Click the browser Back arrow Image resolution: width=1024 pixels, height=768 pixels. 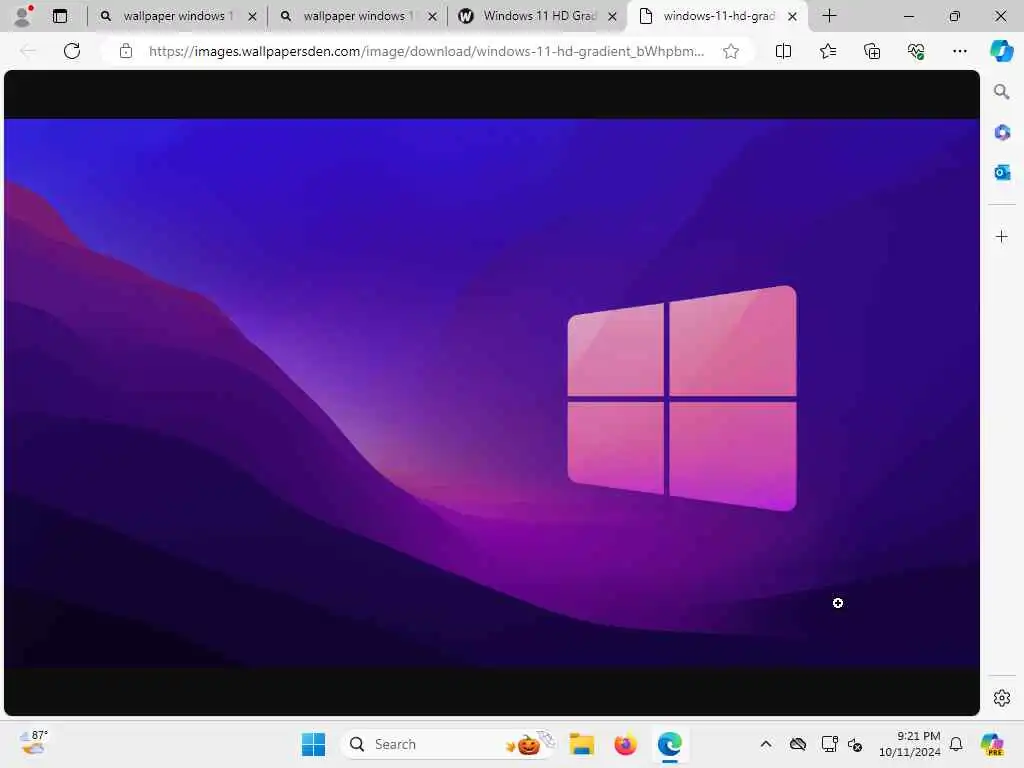[x=28, y=51]
